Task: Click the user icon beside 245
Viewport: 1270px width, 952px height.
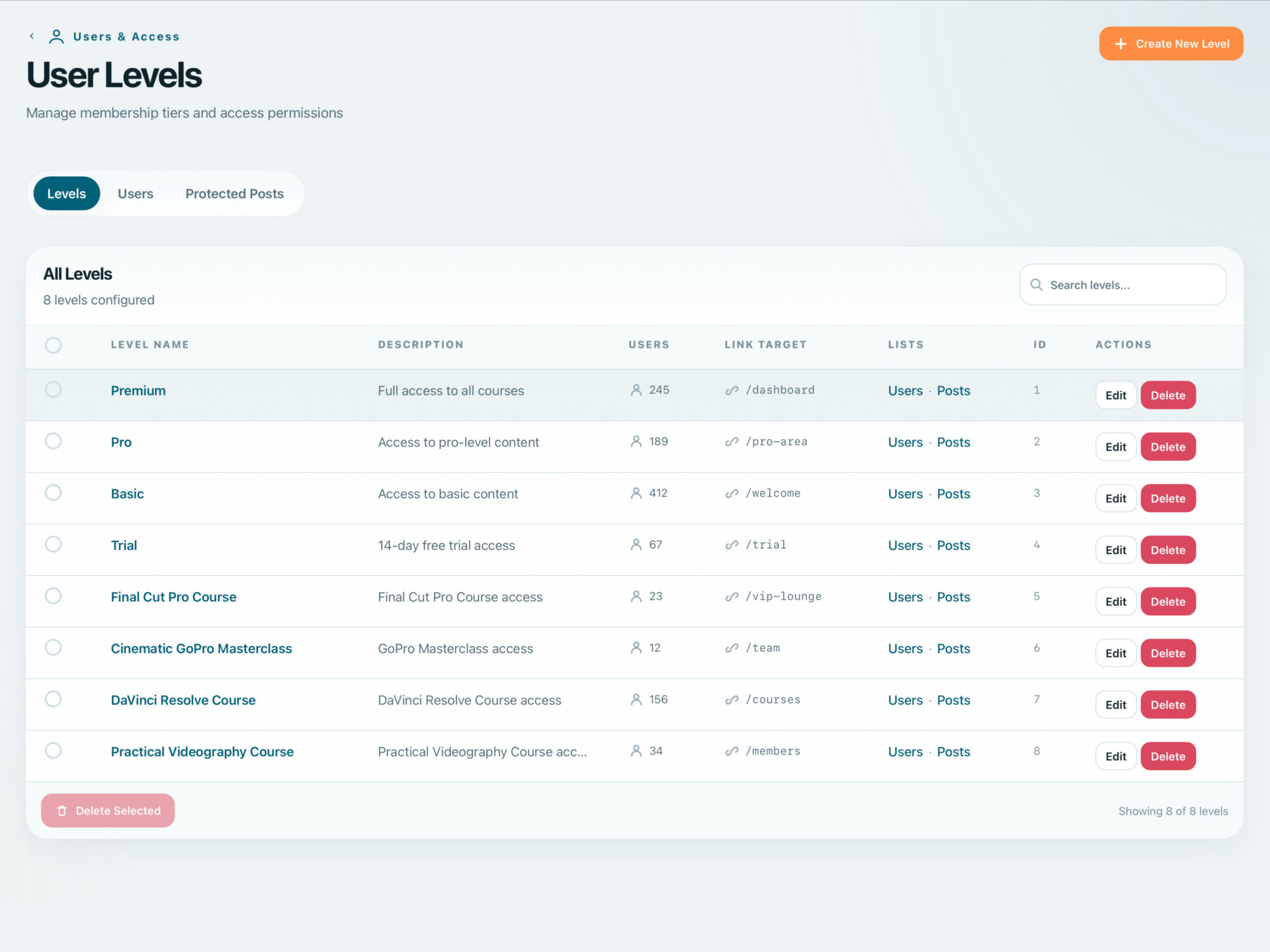Action: click(x=636, y=390)
